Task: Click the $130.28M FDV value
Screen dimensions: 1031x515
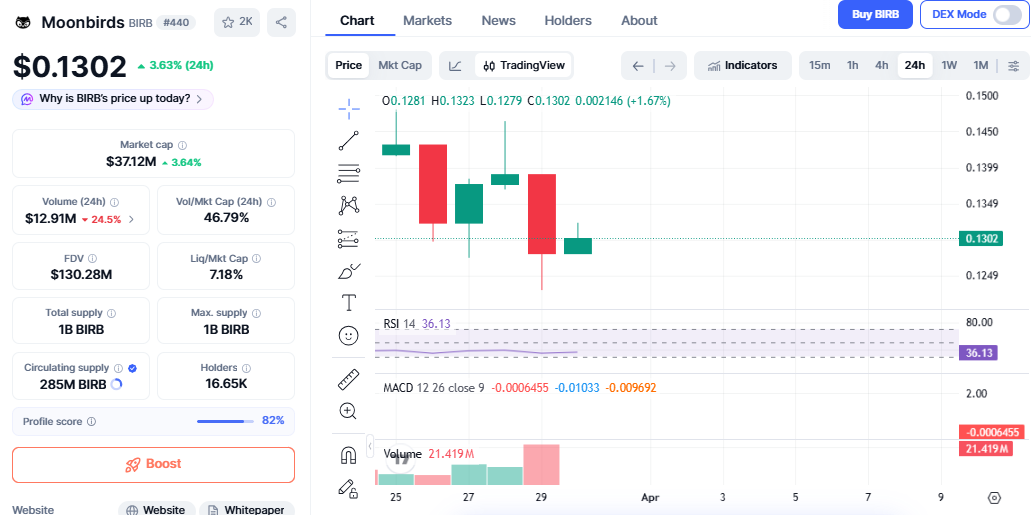Action: click(x=82, y=274)
